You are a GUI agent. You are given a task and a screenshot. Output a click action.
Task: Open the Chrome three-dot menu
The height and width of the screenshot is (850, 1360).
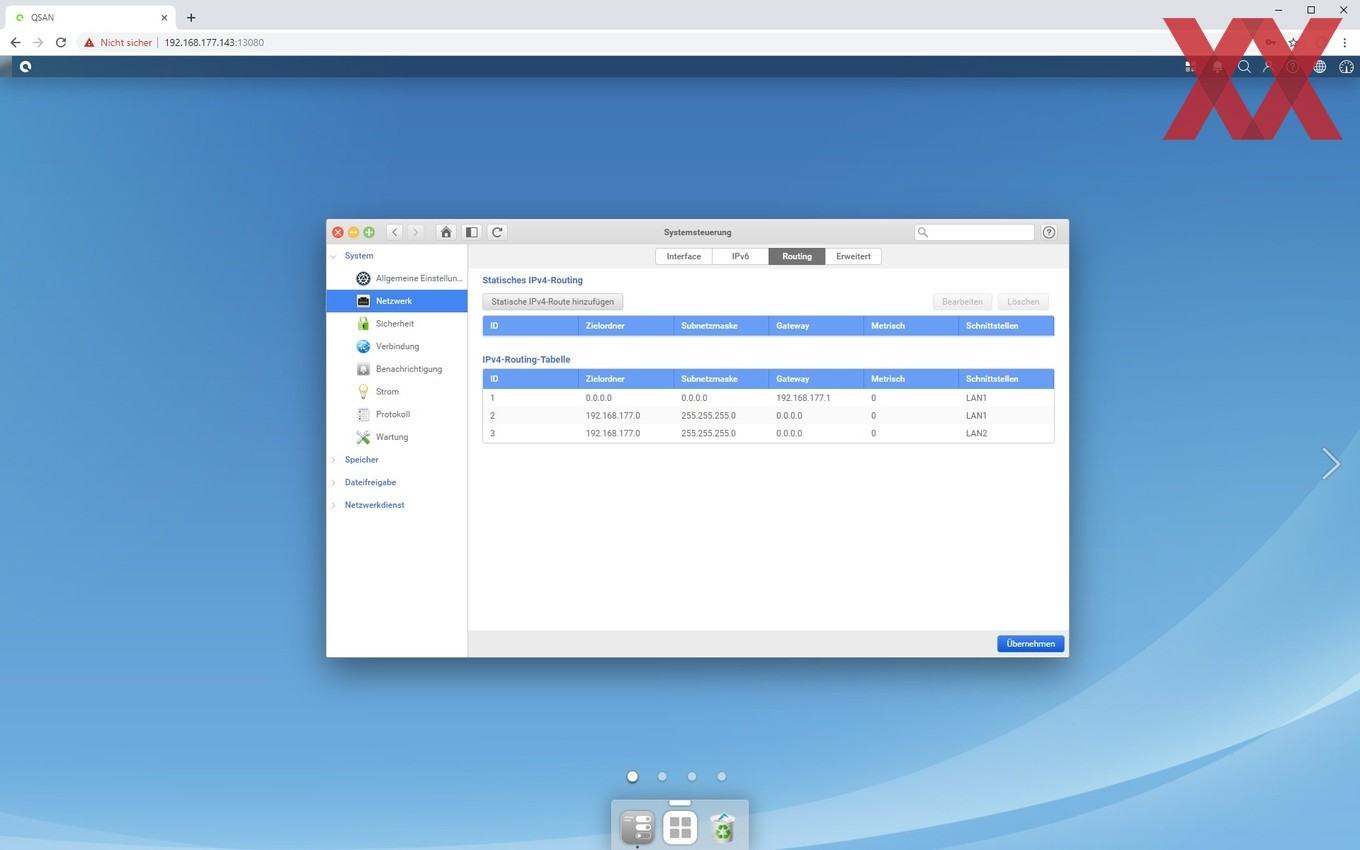tap(1345, 43)
